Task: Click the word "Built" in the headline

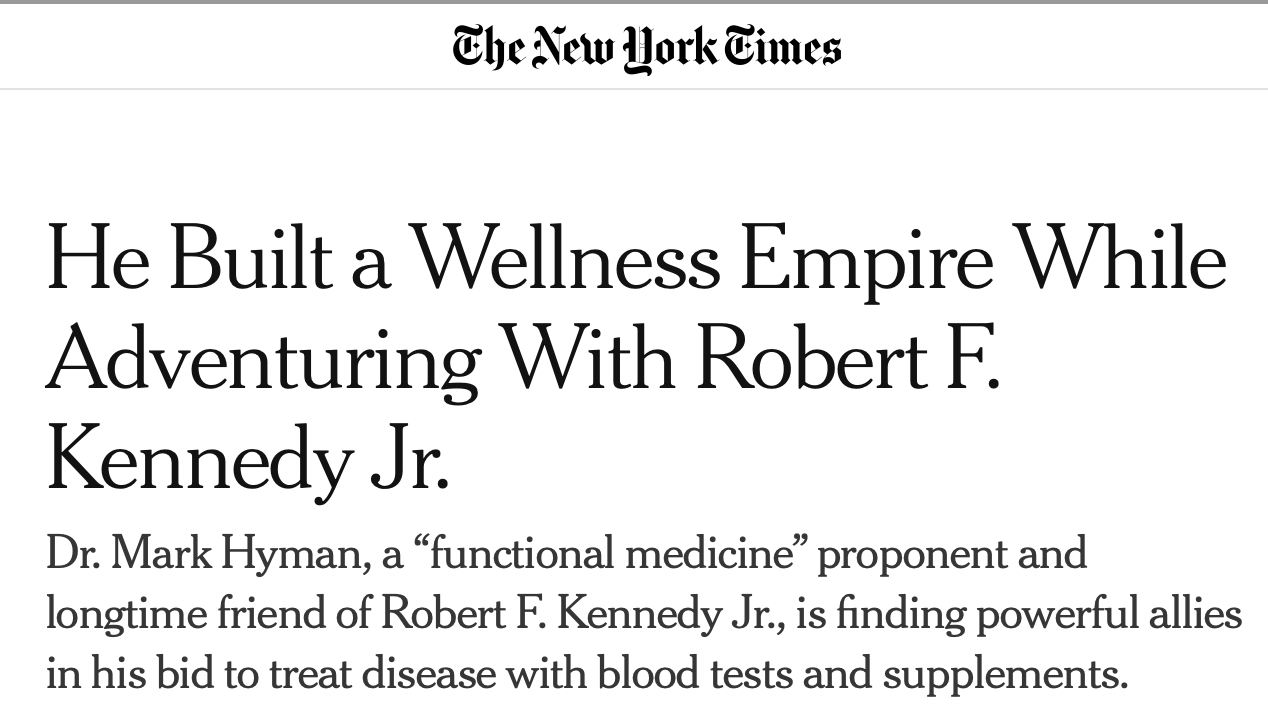Action: [250, 259]
